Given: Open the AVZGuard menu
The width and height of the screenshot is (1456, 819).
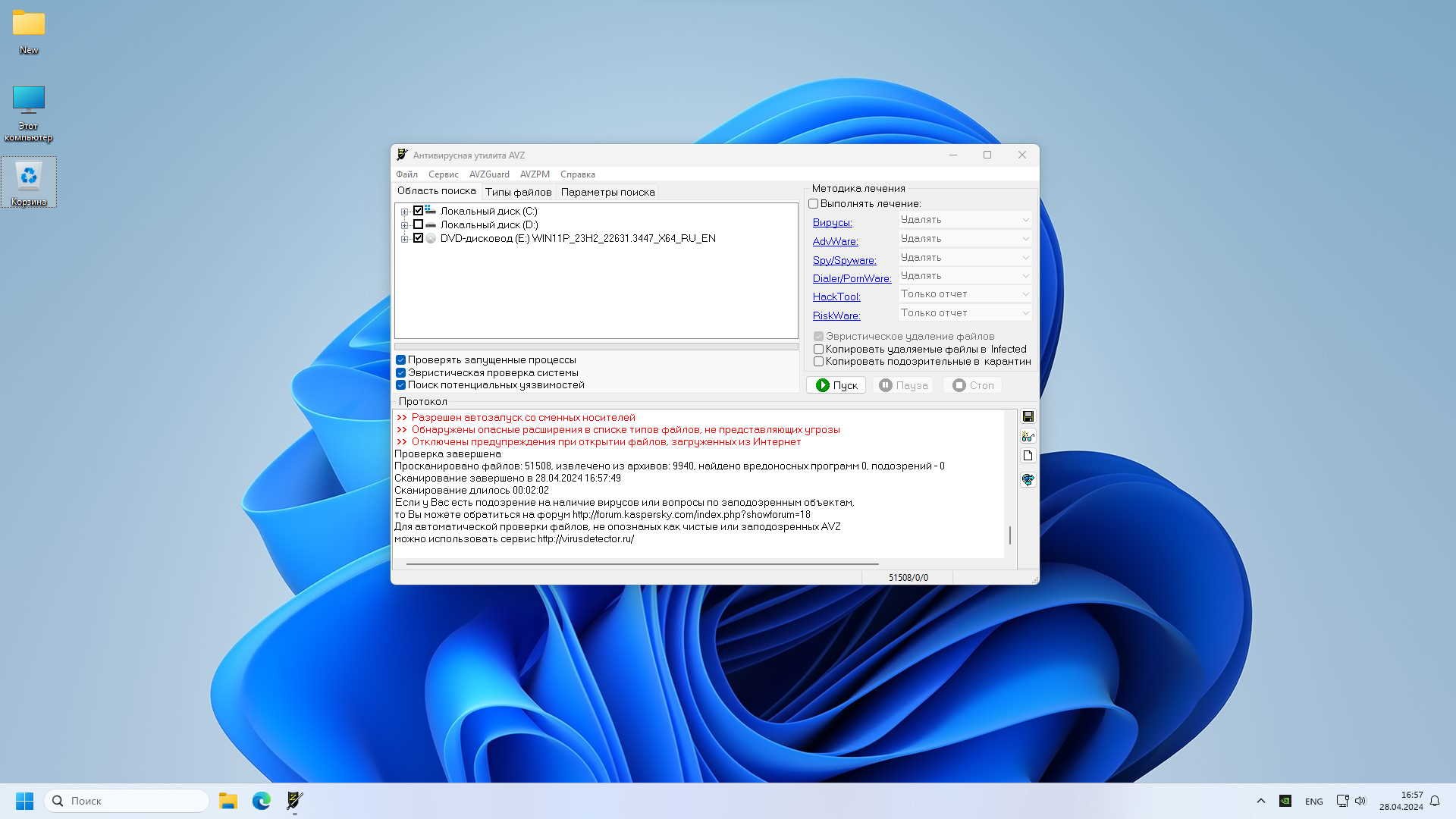Looking at the screenshot, I should pos(488,174).
